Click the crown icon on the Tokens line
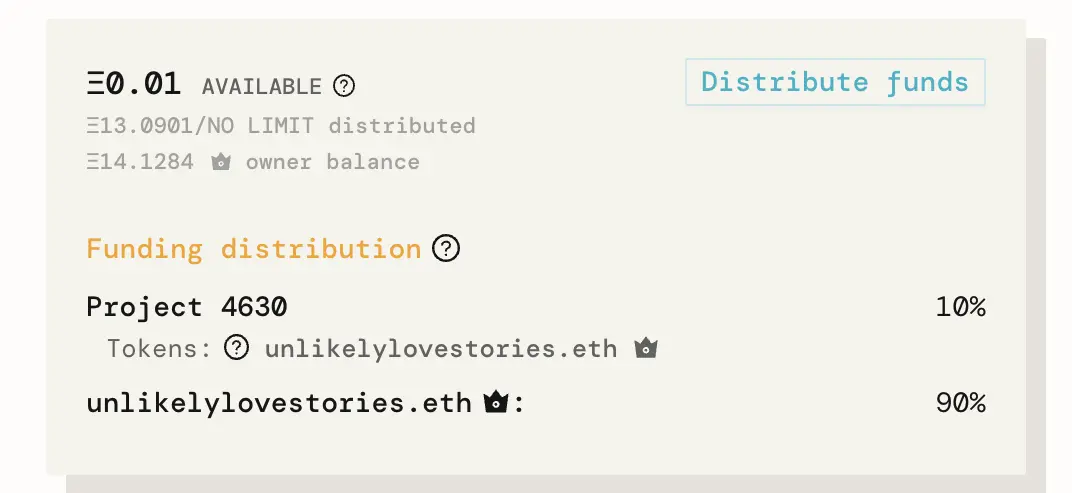The width and height of the screenshot is (1072, 493). tap(646, 349)
